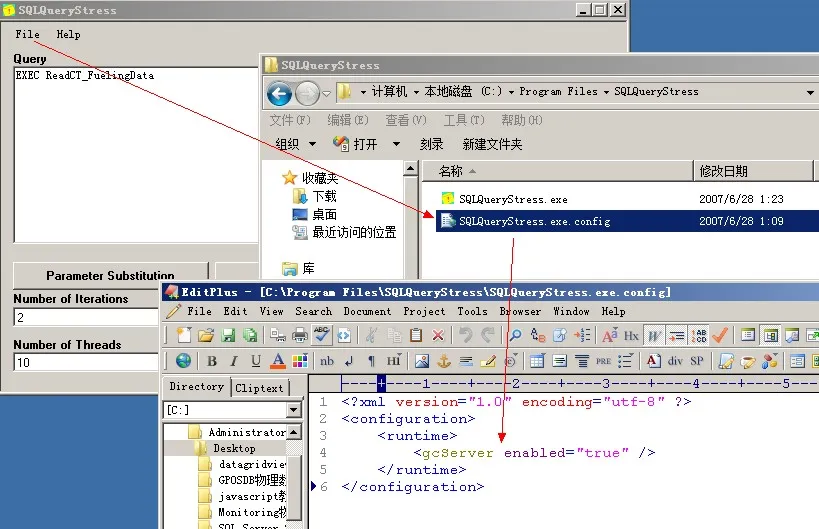Screen dimensions: 819x529
Task: Click the PRE preformatted text icon
Action: [x=603, y=360]
